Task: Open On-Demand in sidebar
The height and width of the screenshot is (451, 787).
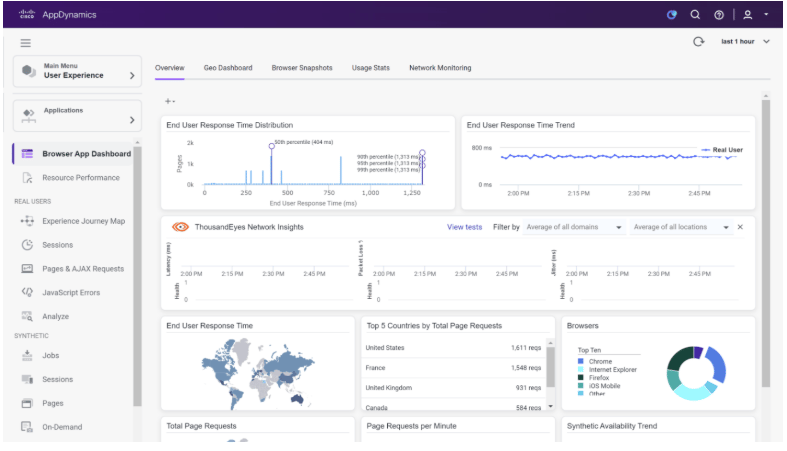Action: pos(73,427)
